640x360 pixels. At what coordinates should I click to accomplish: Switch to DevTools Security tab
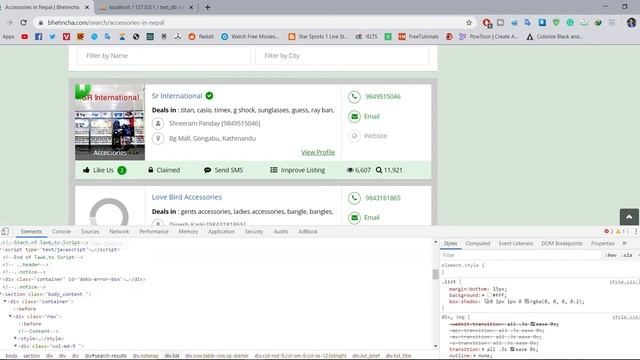(254, 231)
